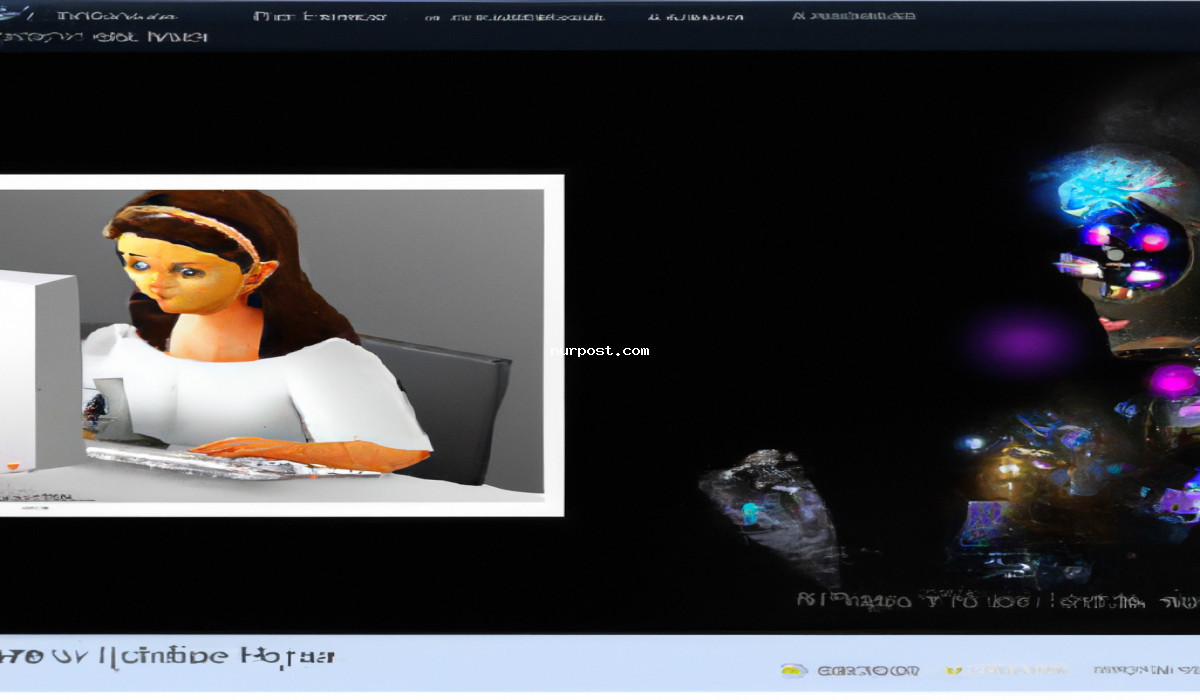Open the second top navigation menu item
This screenshot has height=700, width=1200.
coord(319,16)
